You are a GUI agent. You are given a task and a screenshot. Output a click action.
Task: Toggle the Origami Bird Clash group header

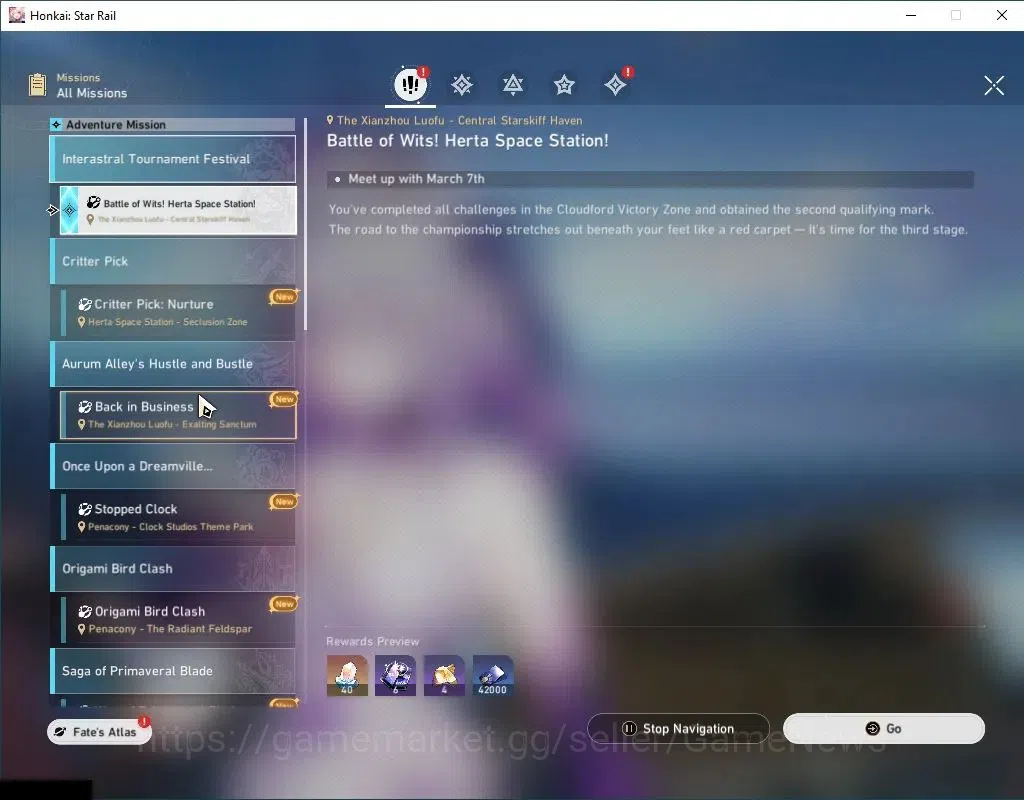(x=173, y=568)
